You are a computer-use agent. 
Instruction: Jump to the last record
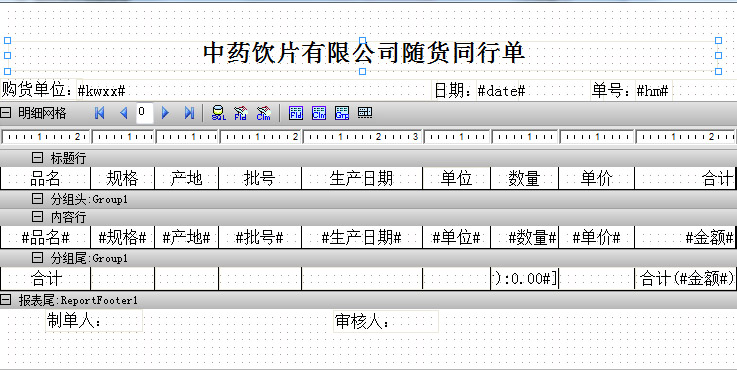(189, 113)
